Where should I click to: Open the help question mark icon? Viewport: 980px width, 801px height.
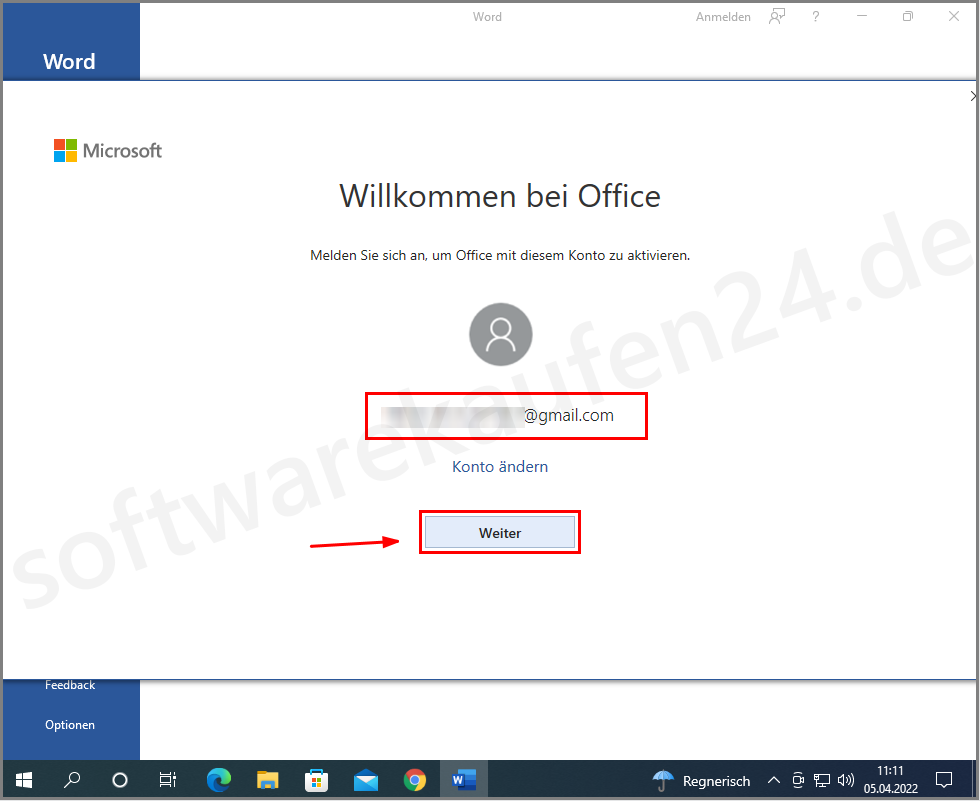point(816,17)
